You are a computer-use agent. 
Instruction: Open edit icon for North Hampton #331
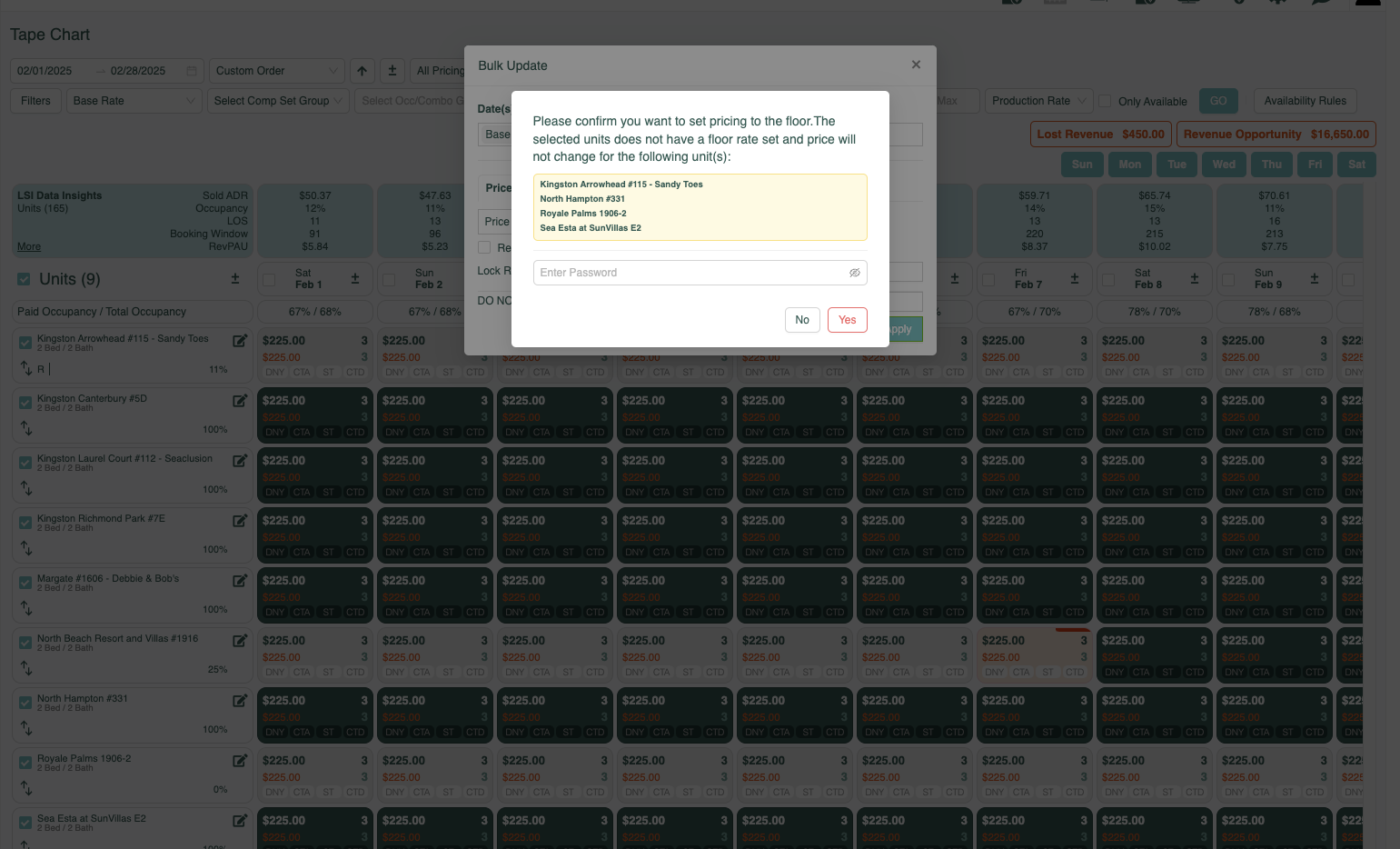point(240,701)
